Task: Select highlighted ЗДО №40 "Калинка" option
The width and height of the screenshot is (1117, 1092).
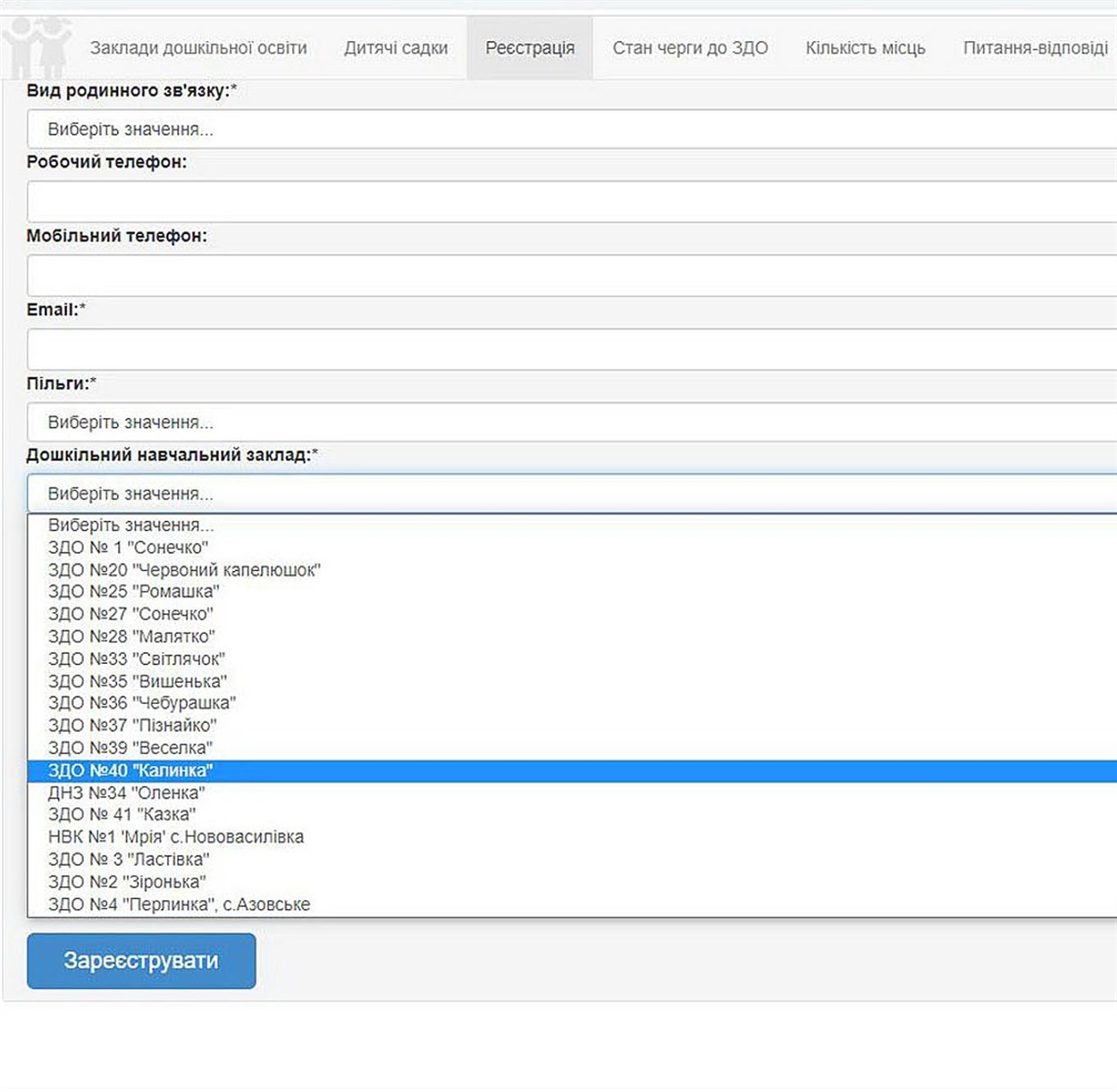Action: tap(572, 770)
